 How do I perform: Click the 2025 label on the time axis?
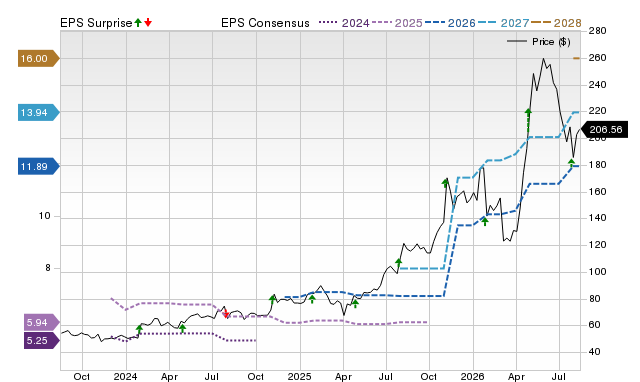click(299, 376)
